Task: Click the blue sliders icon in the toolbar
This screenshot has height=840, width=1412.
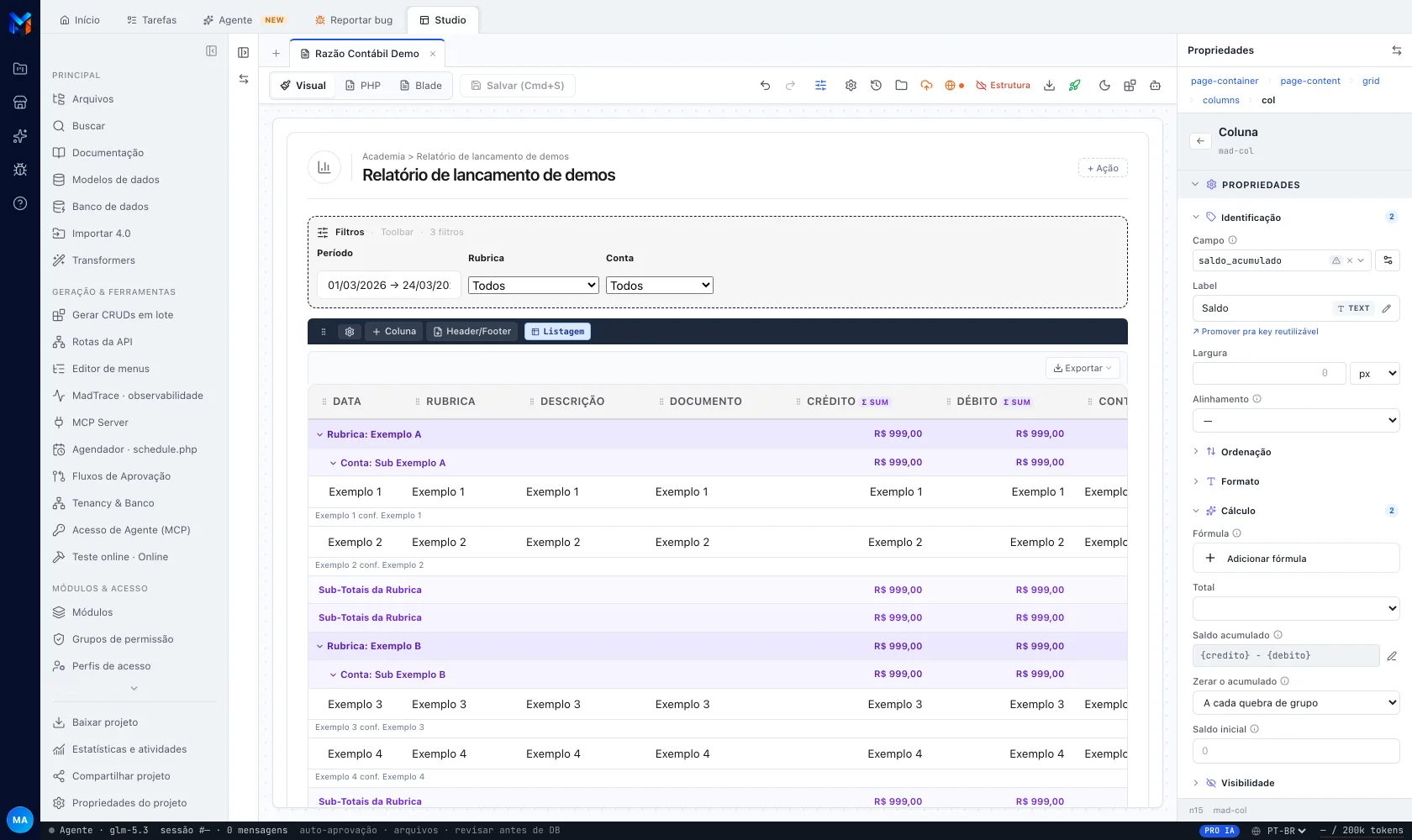Action: coord(820,86)
